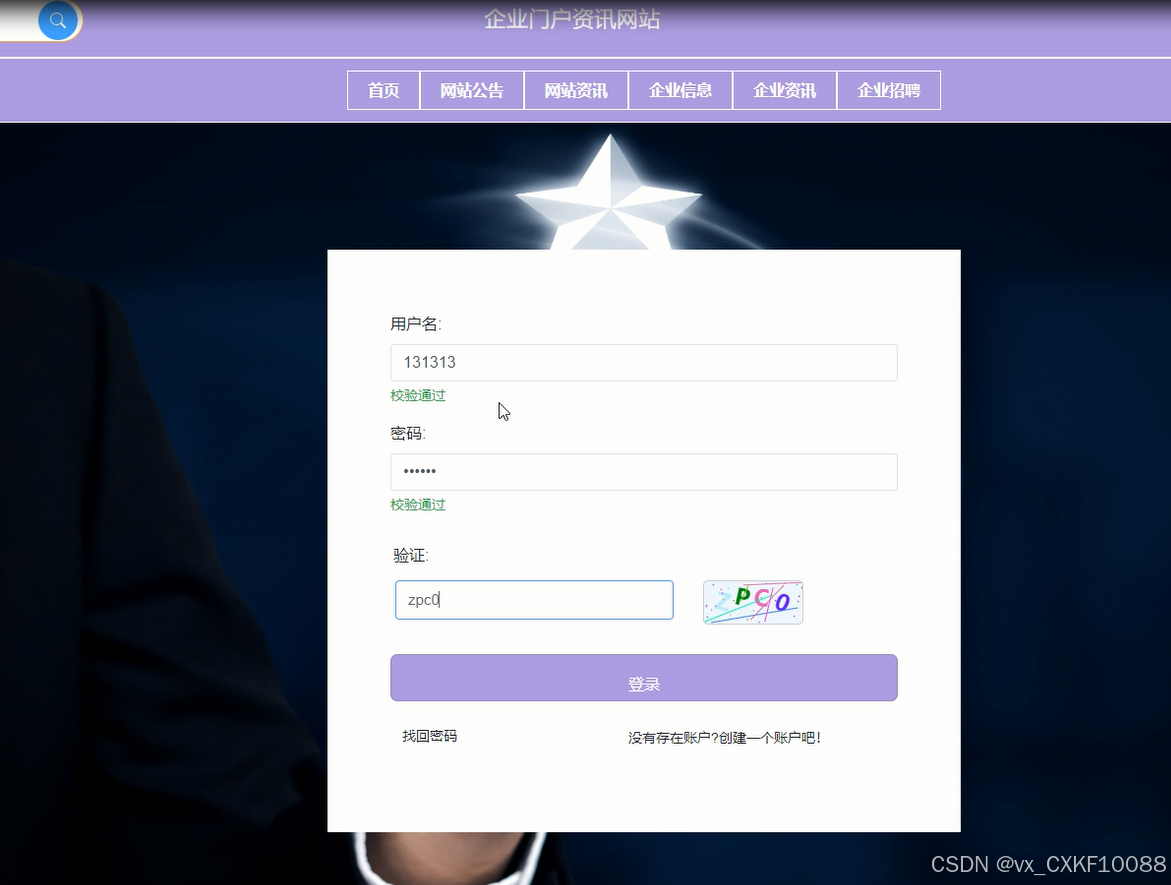The image size is (1171, 885).
Task: Click the 密码: label
Action: click(x=408, y=434)
